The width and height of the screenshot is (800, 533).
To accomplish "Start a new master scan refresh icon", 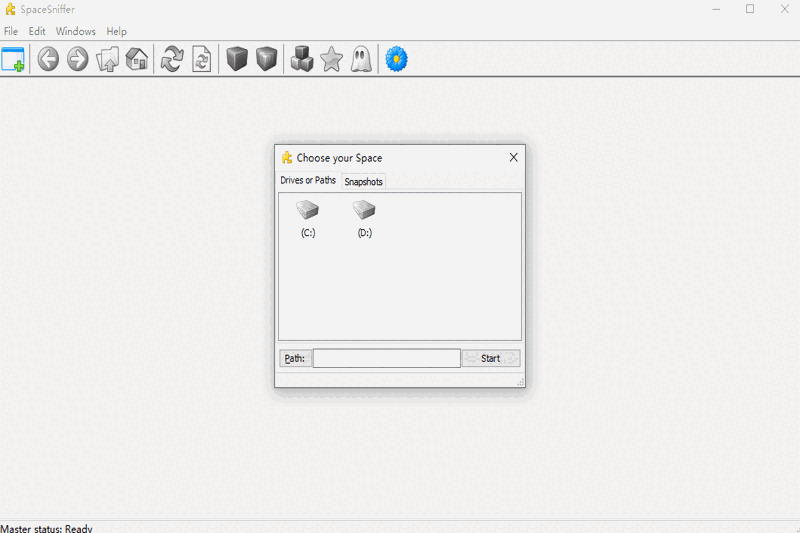I will (172, 59).
